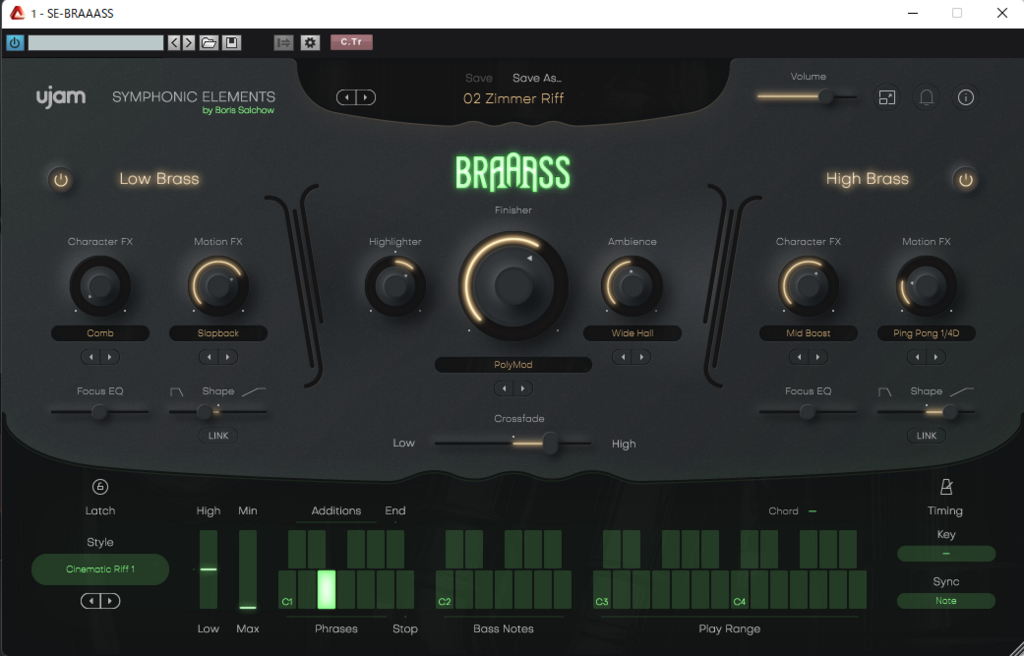1024x656 pixels.
Task: Select previous effect below Slapback
Action: (209, 357)
